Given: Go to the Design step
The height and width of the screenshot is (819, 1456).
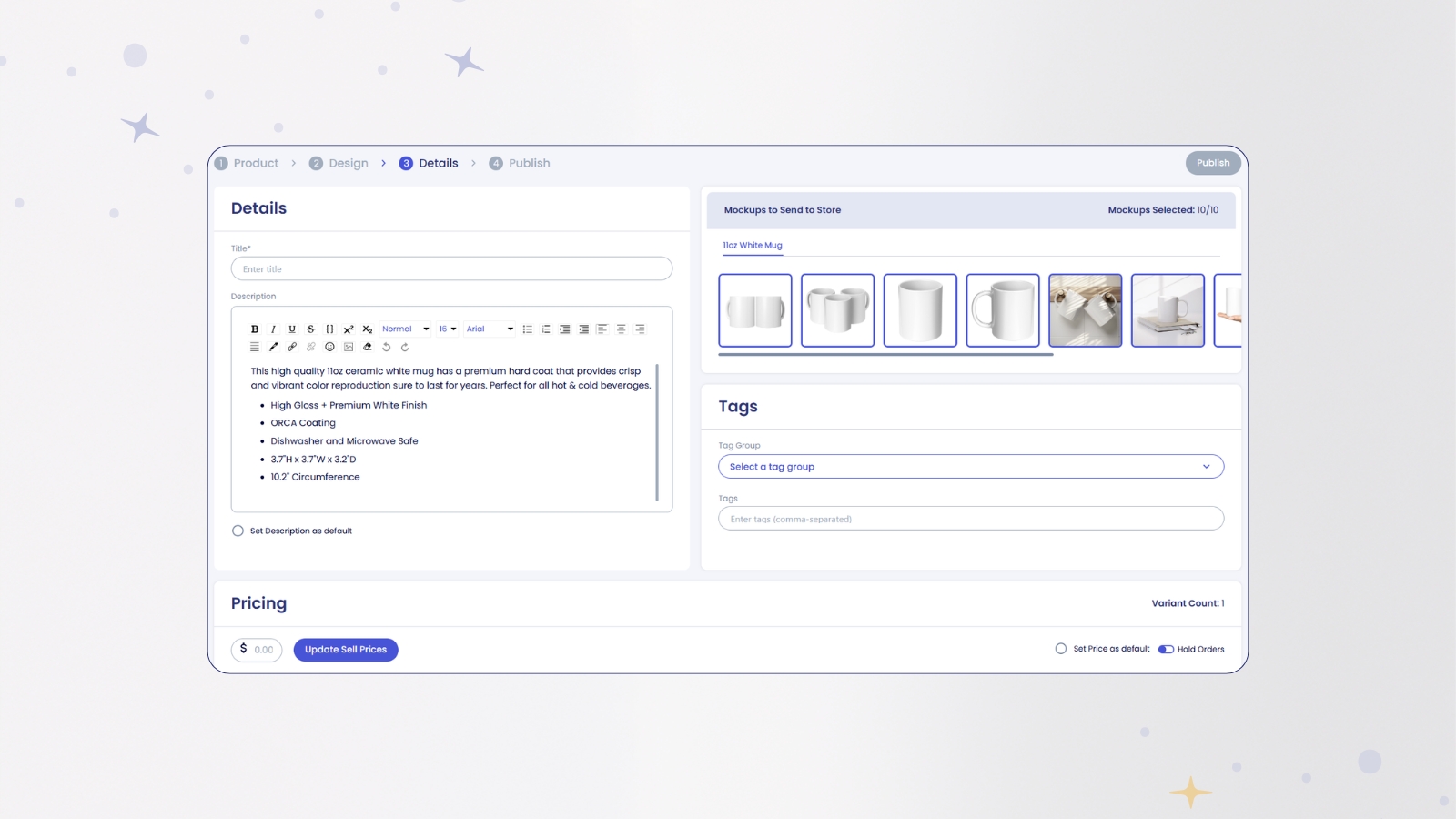Looking at the screenshot, I should (x=339, y=163).
